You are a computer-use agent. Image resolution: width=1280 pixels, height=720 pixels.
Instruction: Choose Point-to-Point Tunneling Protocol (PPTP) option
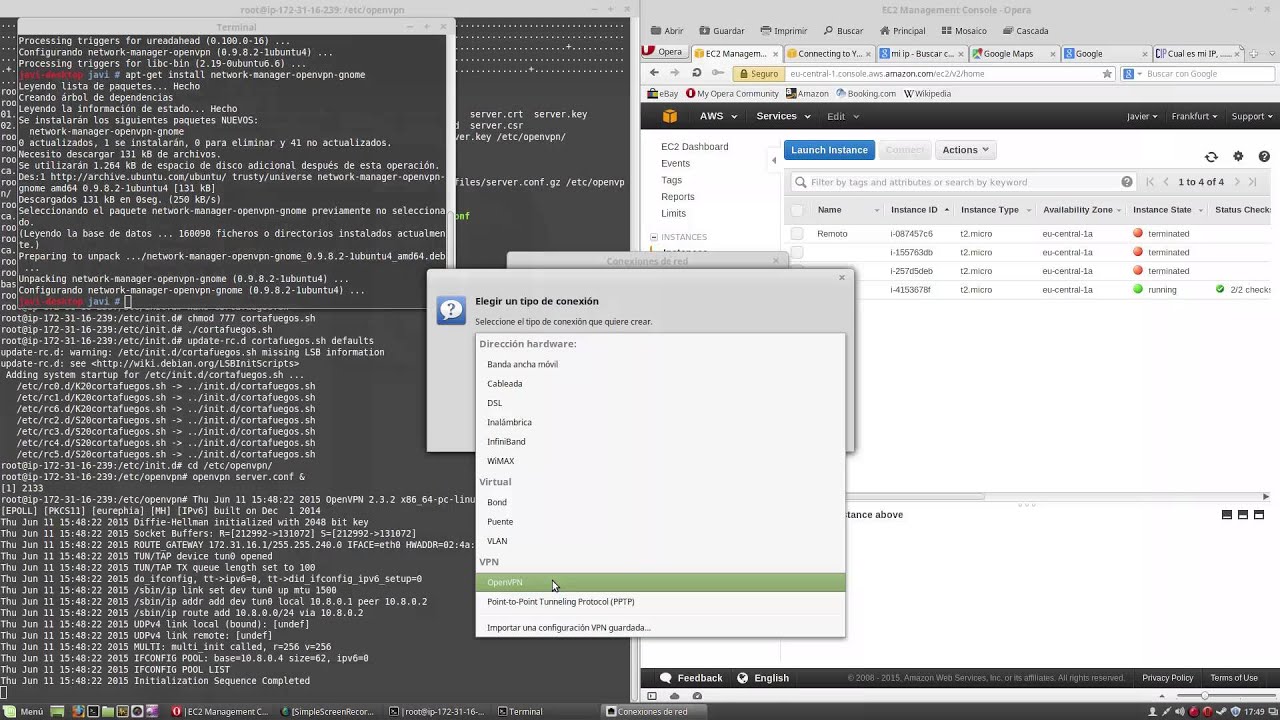660,602
